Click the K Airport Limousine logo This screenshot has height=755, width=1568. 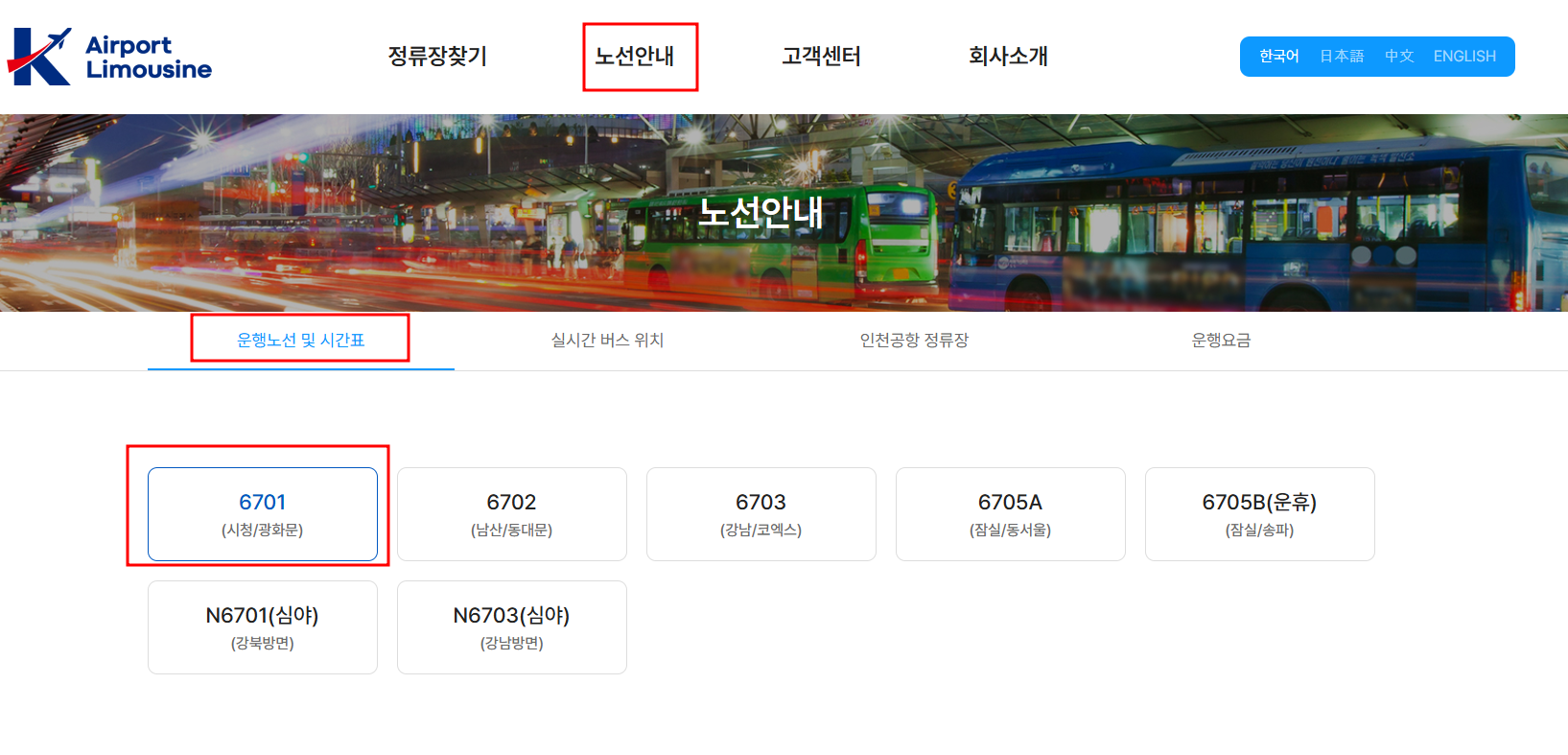(x=109, y=57)
